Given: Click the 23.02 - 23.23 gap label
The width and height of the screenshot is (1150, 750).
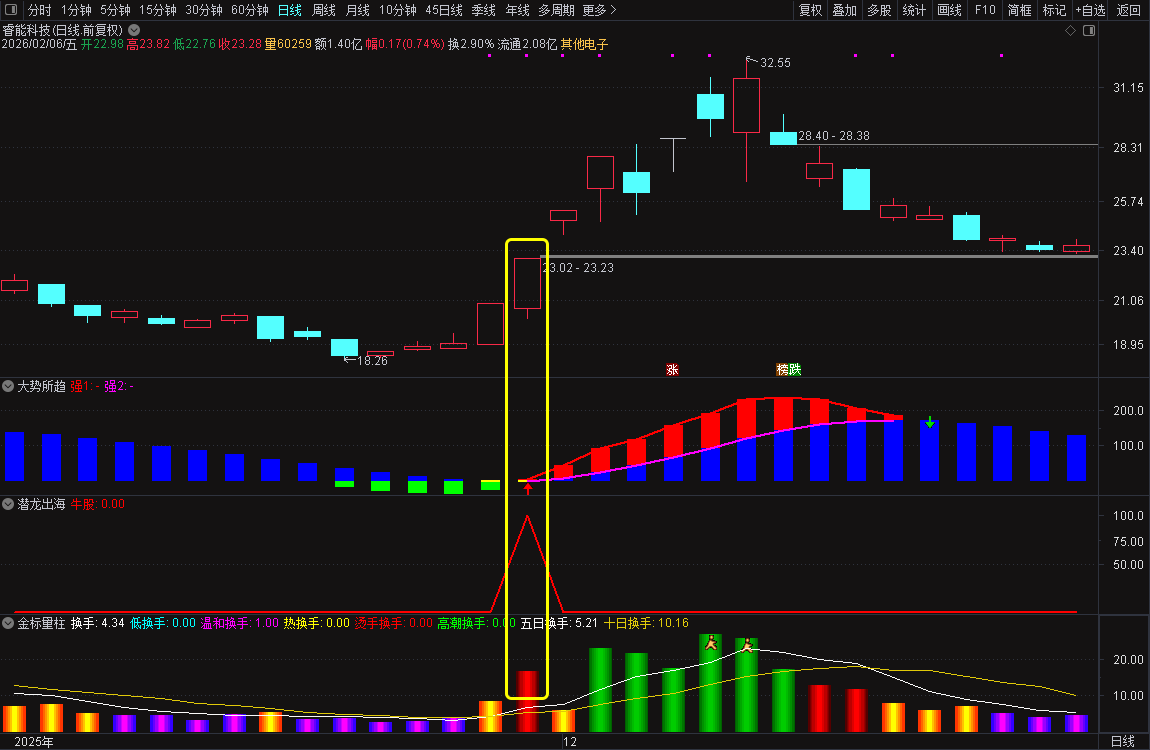Looking at the screenshot, I should click(578, 268).
